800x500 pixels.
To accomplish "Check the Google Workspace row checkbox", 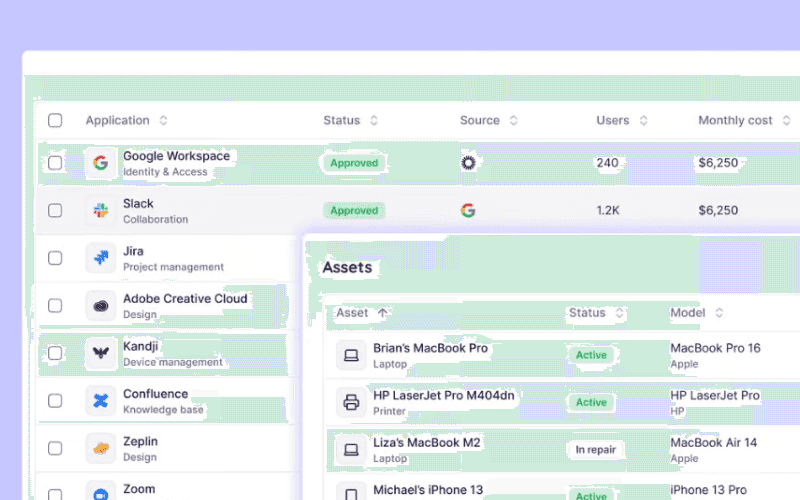I will tap(55, 163).
